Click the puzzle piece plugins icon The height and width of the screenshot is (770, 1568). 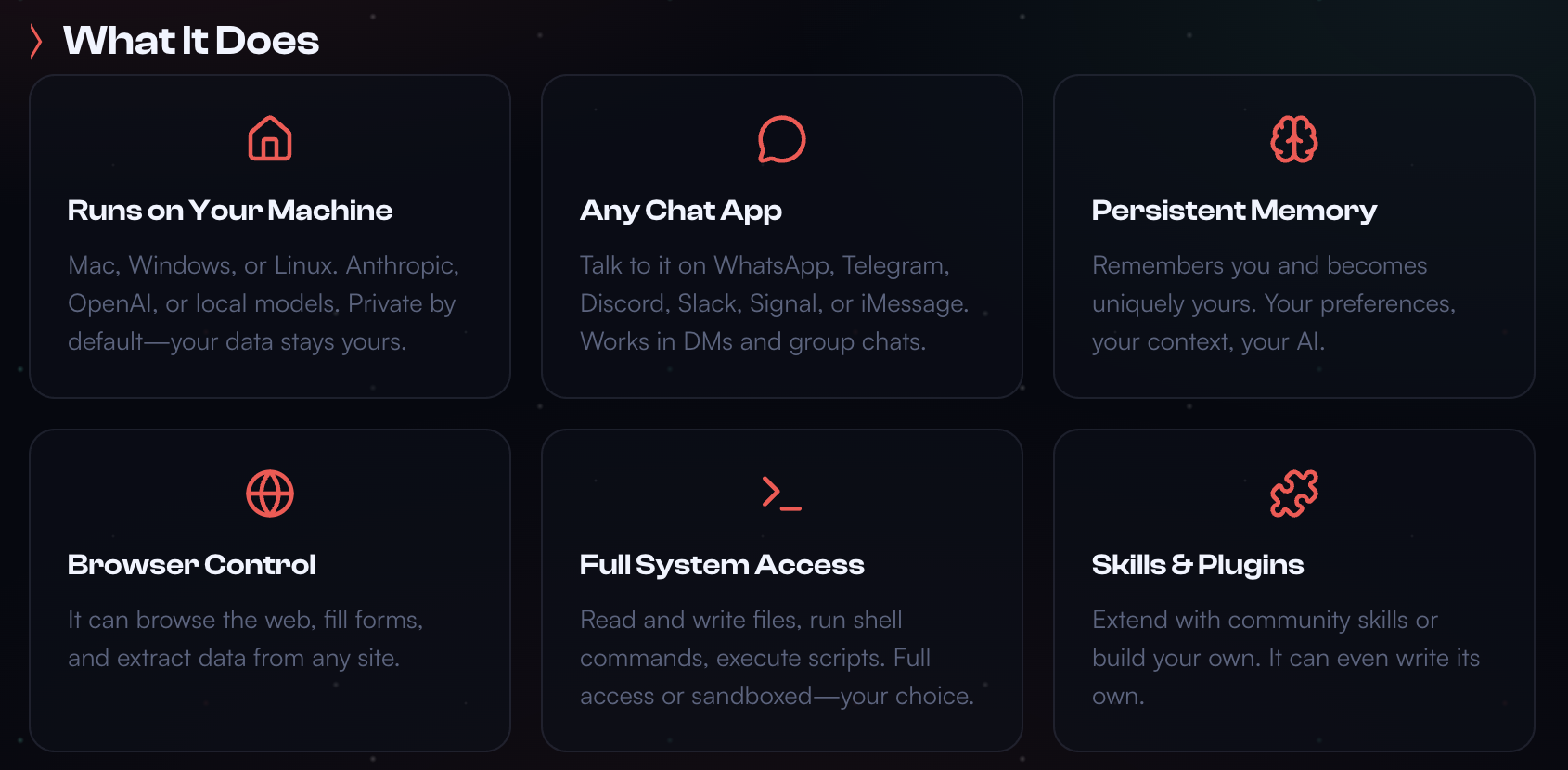(x=1293, y=494)
